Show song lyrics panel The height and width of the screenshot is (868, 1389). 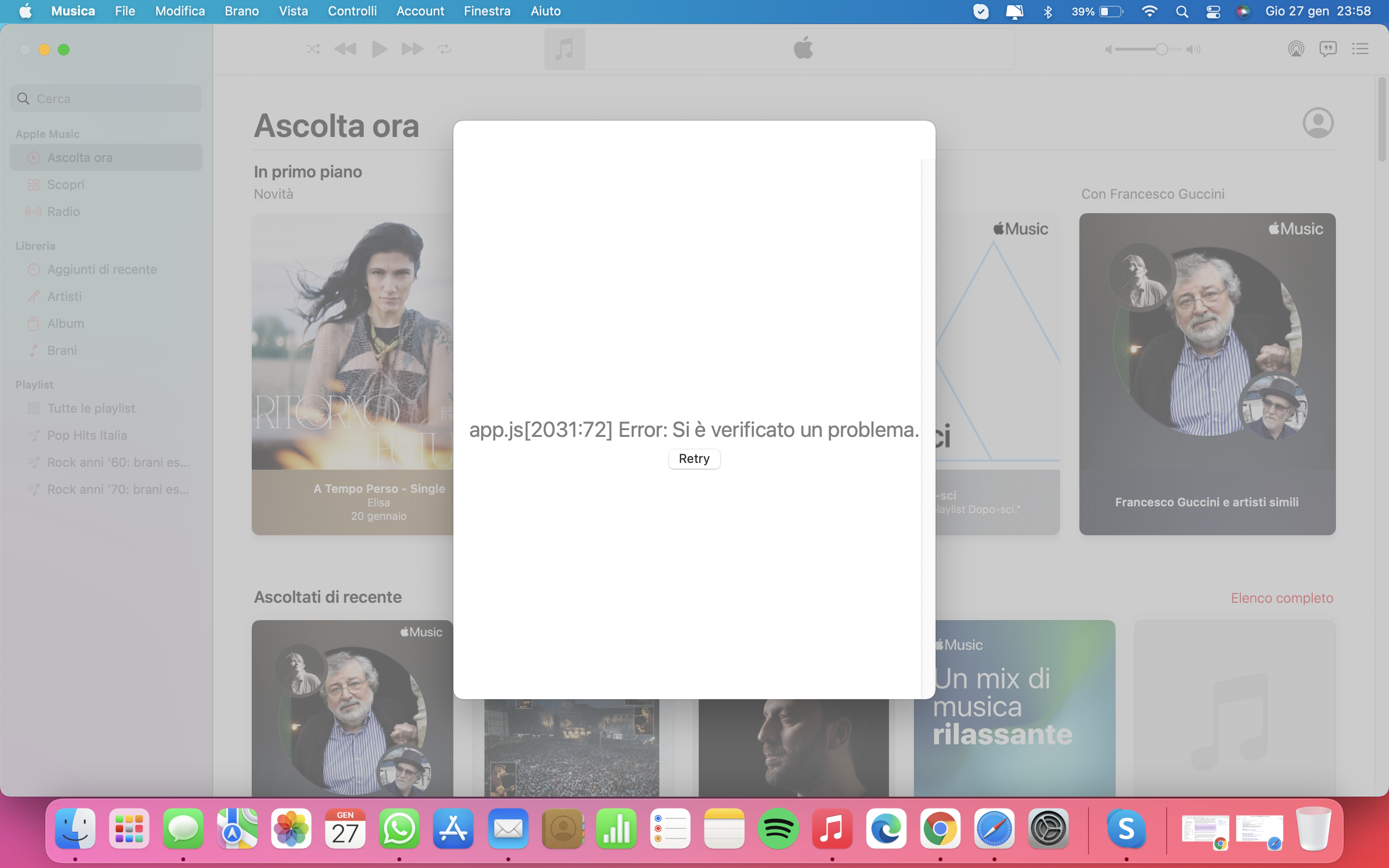click(1328, 49)
